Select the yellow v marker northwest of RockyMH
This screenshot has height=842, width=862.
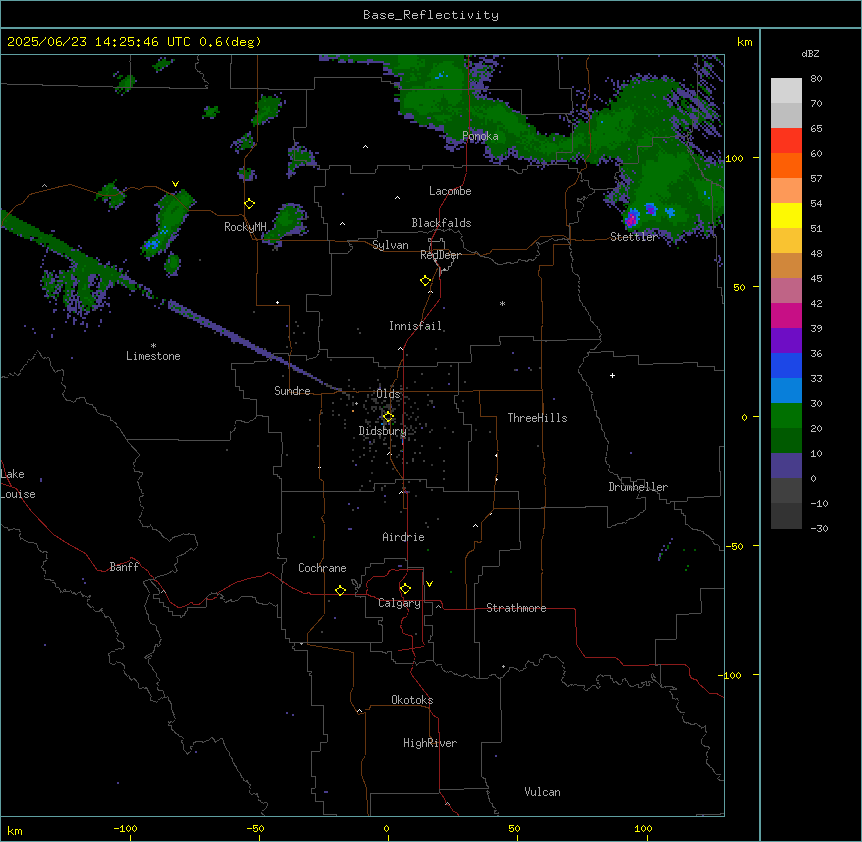pos(175,184)
